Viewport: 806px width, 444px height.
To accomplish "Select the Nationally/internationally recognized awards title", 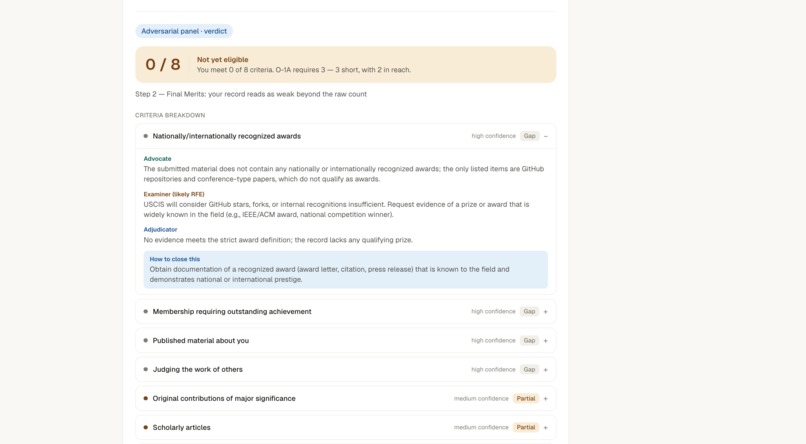I will [227, 136].
